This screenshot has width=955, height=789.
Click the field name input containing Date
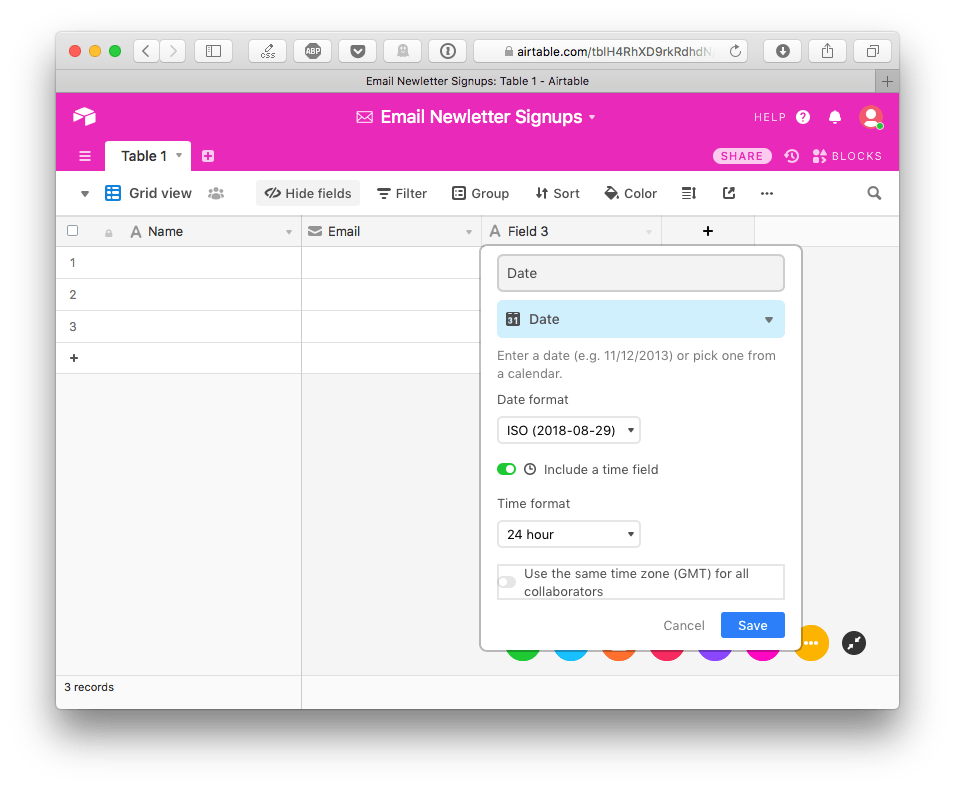coord(641,273)
